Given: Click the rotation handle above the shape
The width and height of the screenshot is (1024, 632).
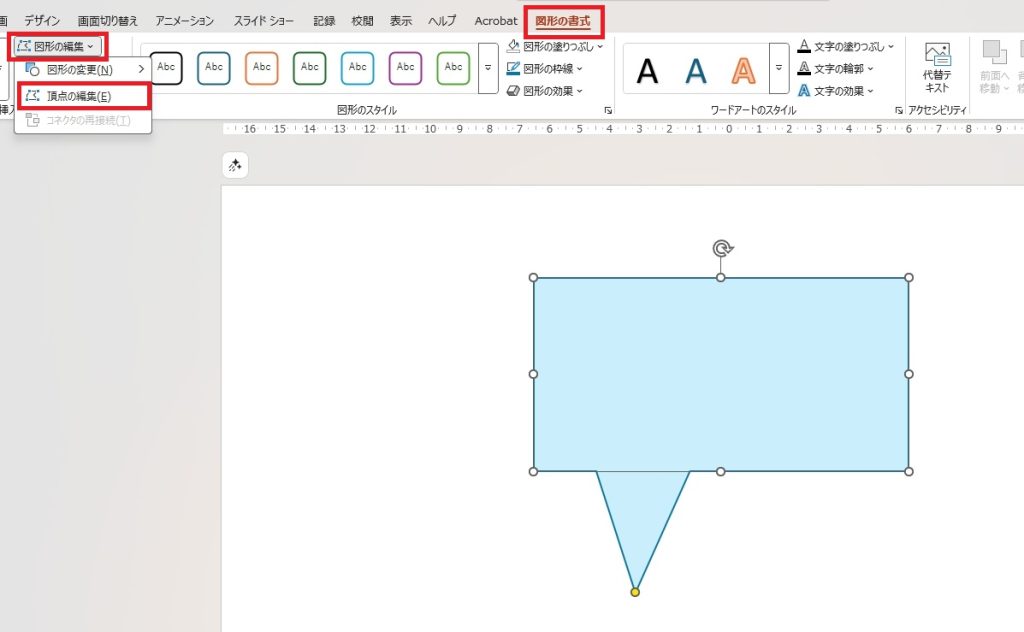Looking at the screenshot, I should (x=720, y=248).
